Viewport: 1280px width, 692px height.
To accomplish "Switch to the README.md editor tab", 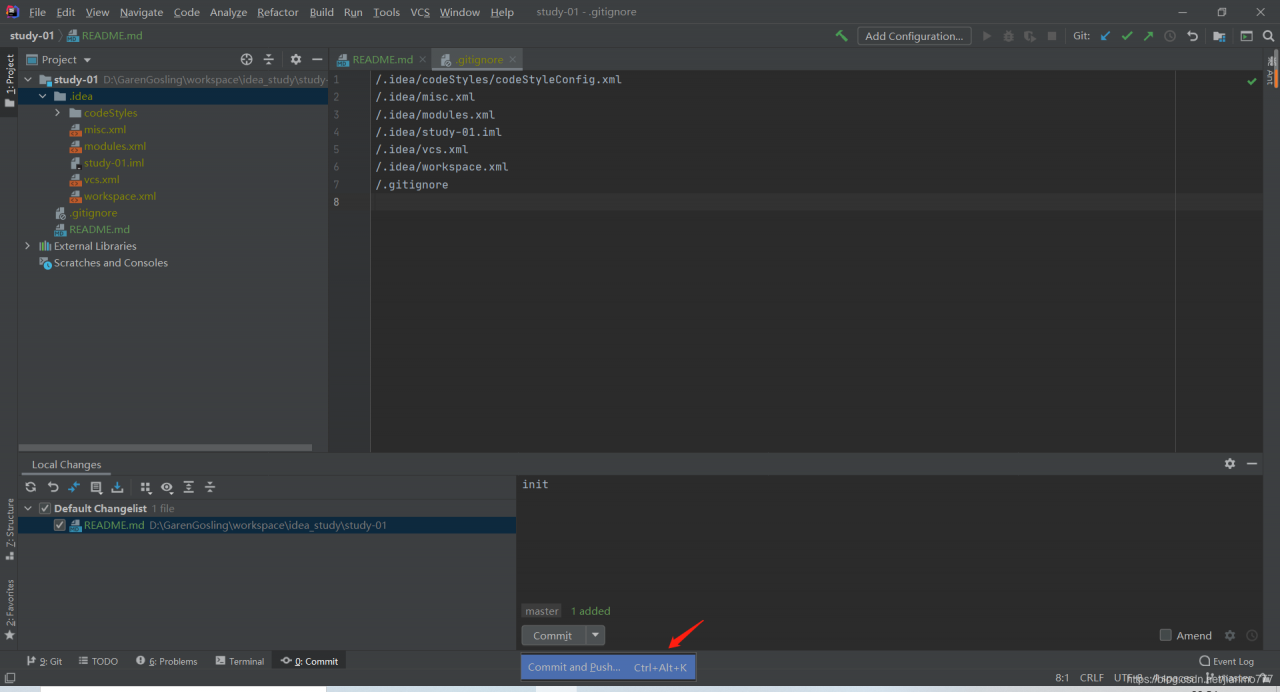I will point(381,60).
